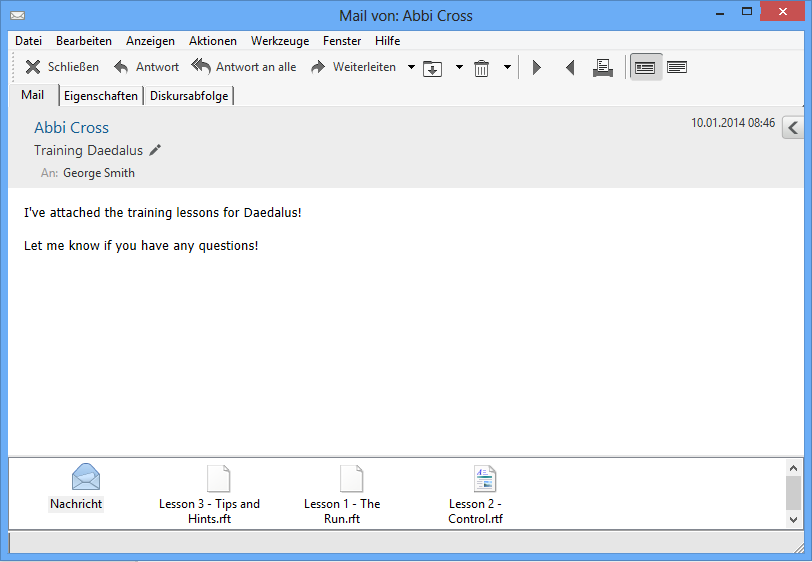
Task: Open the Aktionen menu
Action: pos(213,41)
